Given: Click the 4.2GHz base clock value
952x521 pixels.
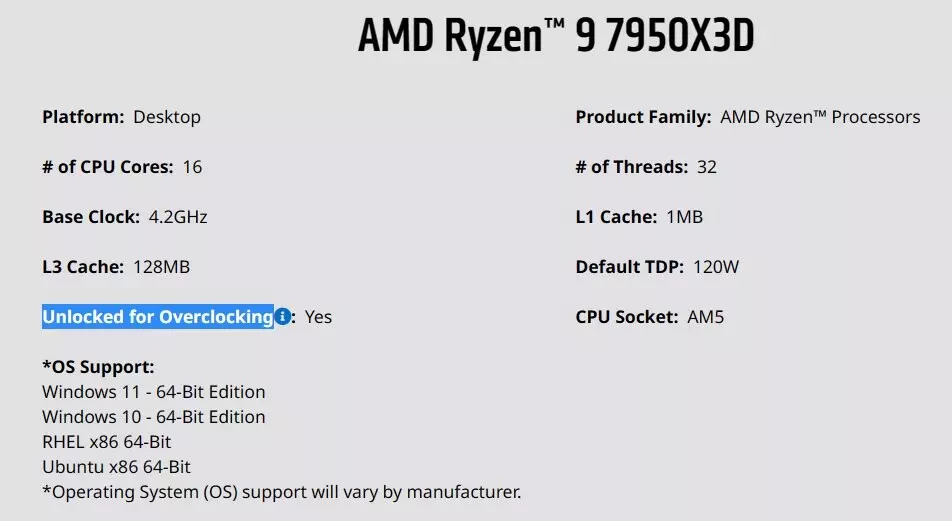Looking at the screenshot, I should pyautogui.click(x=178, y=217).
